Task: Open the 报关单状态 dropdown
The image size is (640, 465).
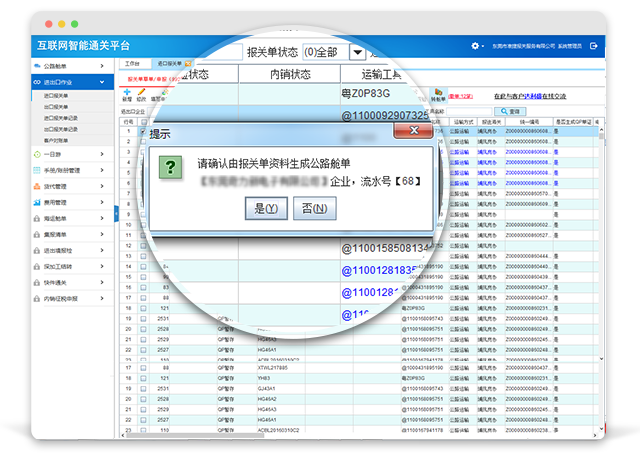Action: (358, 51)
